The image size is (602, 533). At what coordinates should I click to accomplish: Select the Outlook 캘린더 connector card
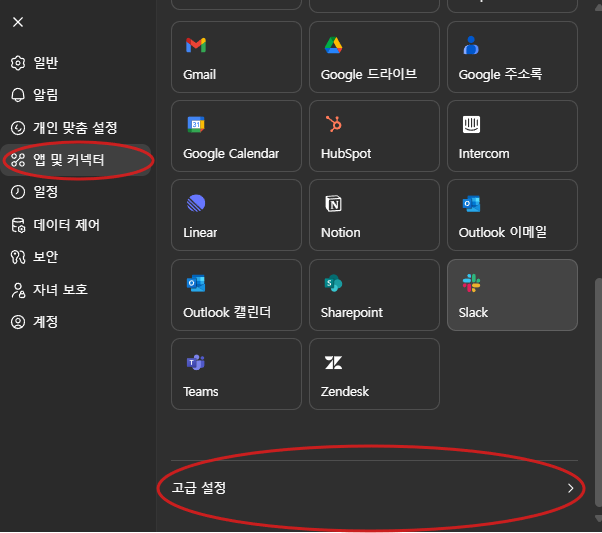(236, 295)
